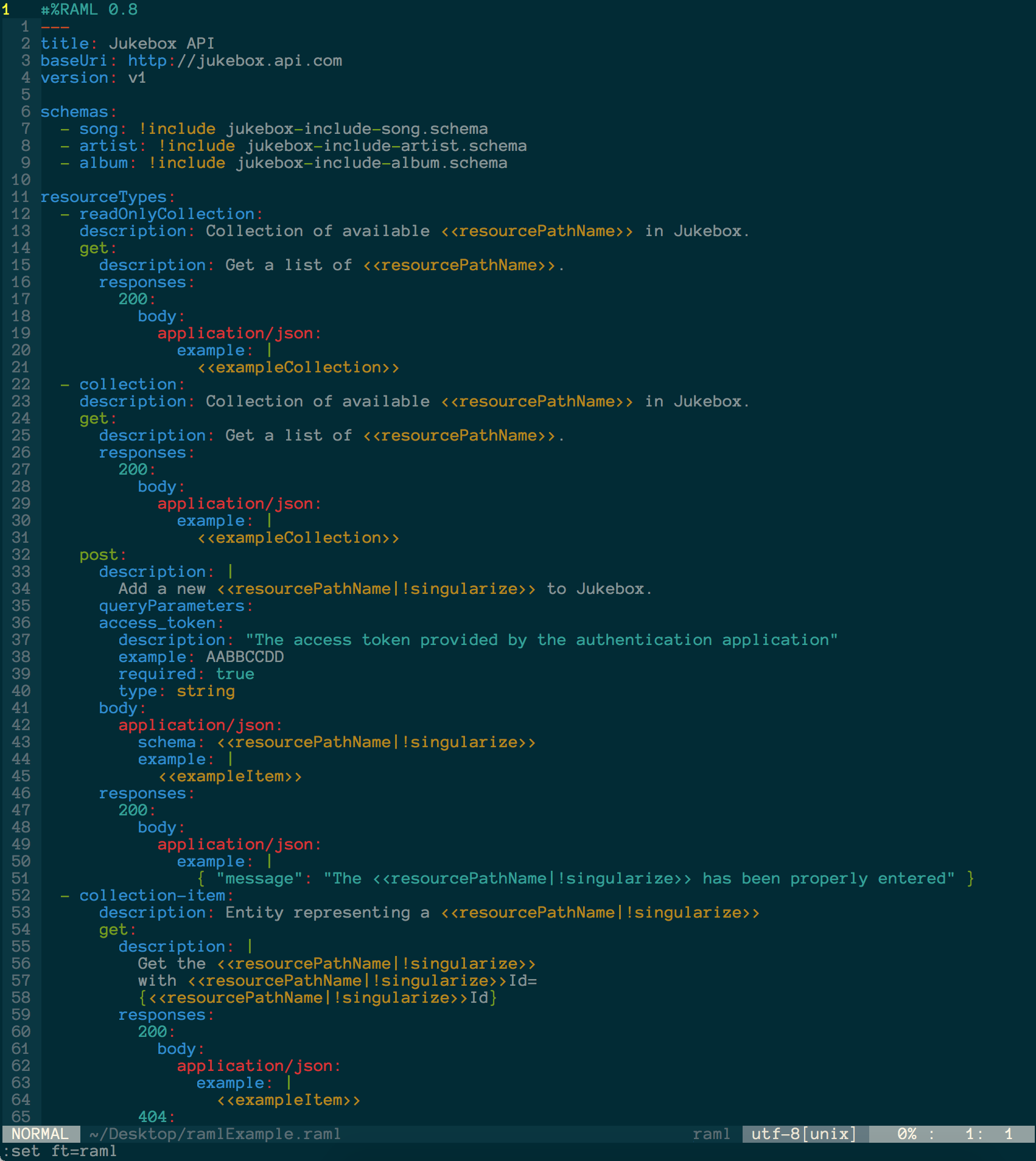The height and width of the screenshot is (1161, 1036).
Task: Click 'schema:' key on line 43
Action: point(171,742)
